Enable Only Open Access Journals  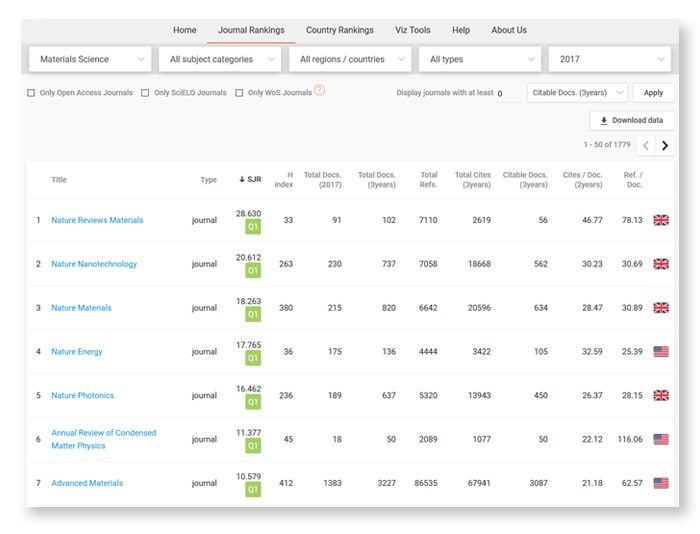coord(31,93)
